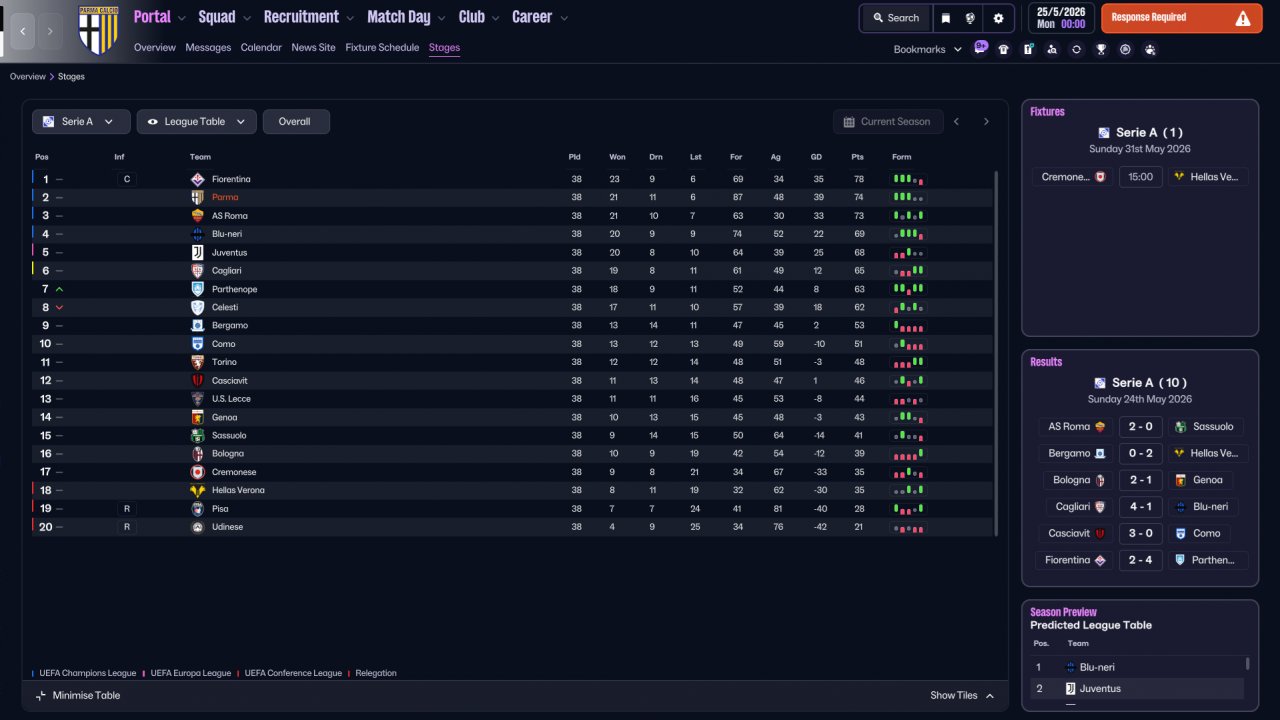Viewport: 1280px width, 720px height.
Task: Switch to the Calendar tab
Action: click(x=261, y=48)
